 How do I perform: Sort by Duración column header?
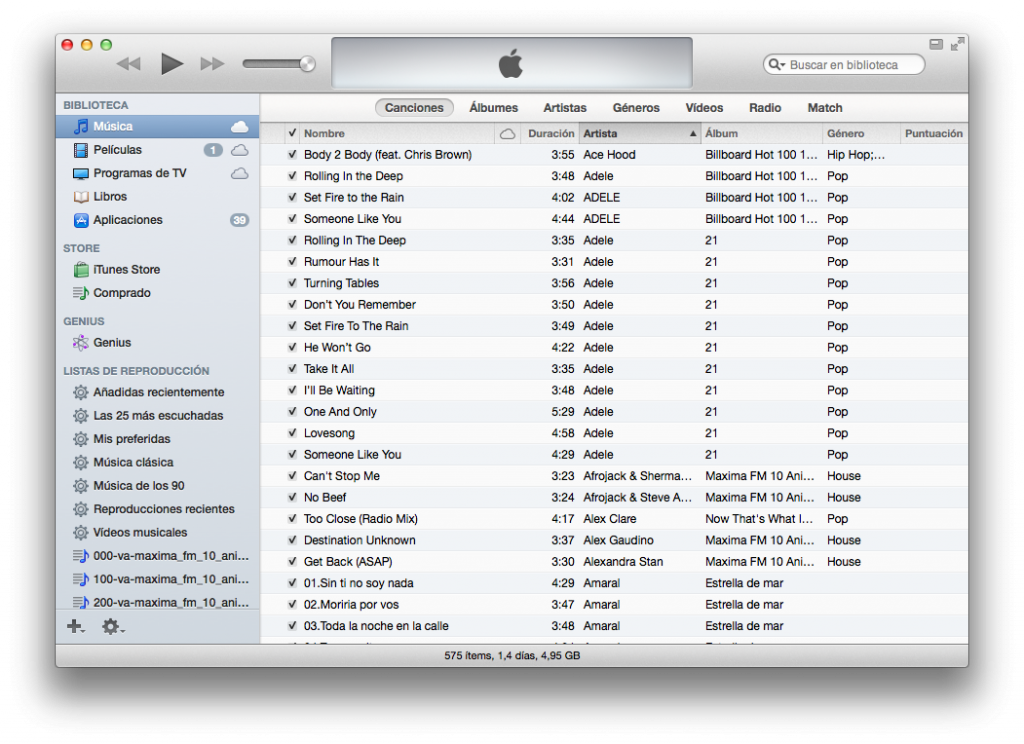[550, 134]
